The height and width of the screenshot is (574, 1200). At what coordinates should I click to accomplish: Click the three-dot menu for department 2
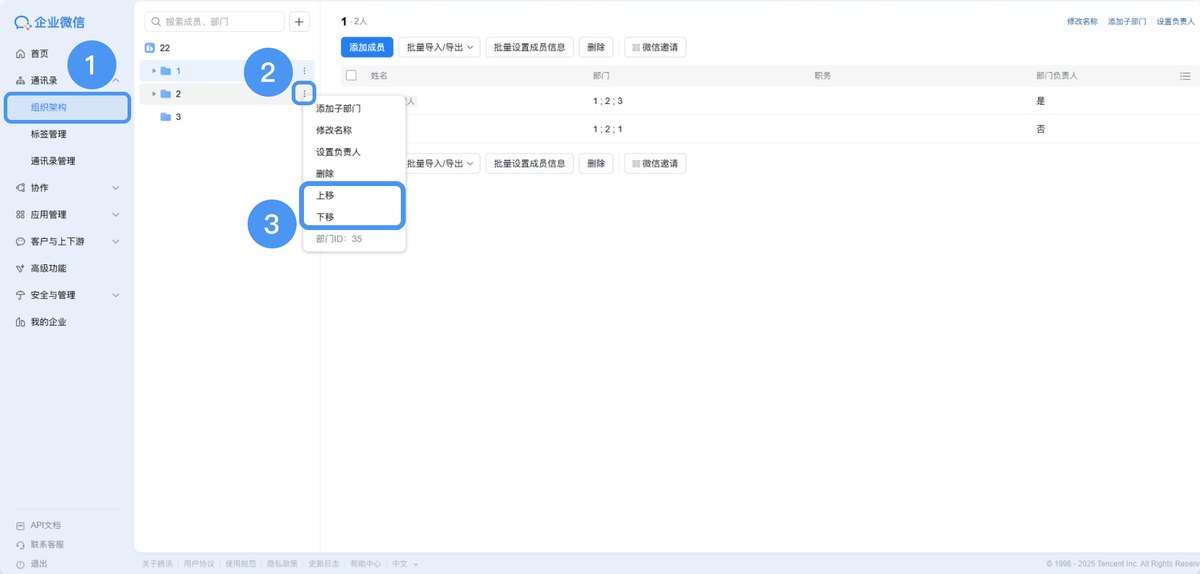click(304, 93)
